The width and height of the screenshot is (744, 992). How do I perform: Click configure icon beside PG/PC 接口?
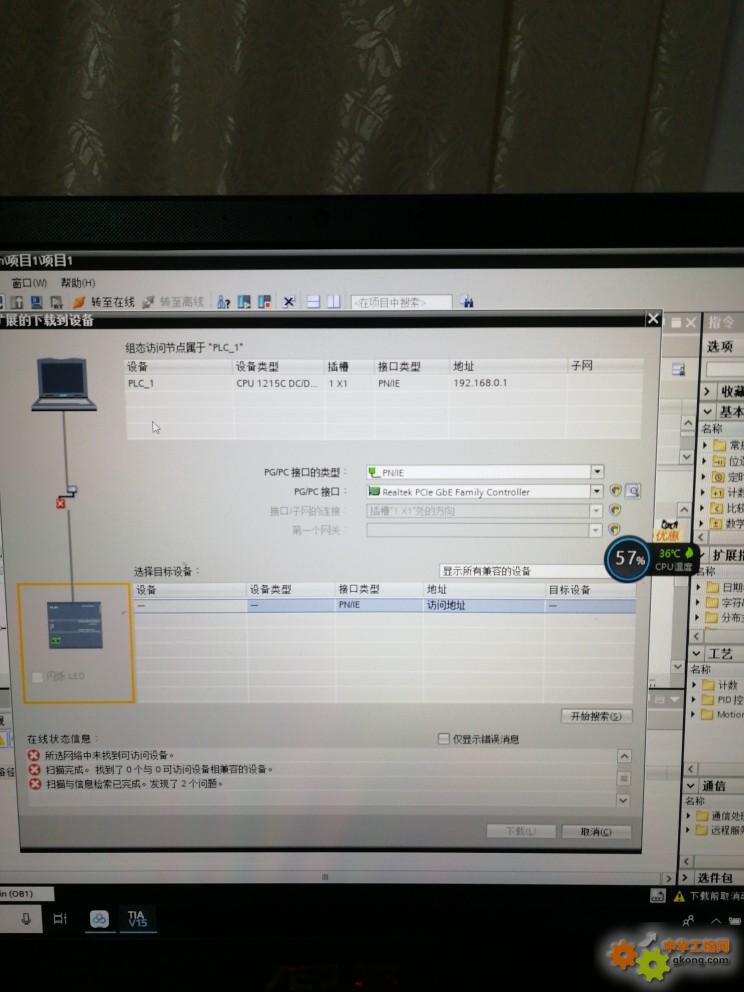615,490
